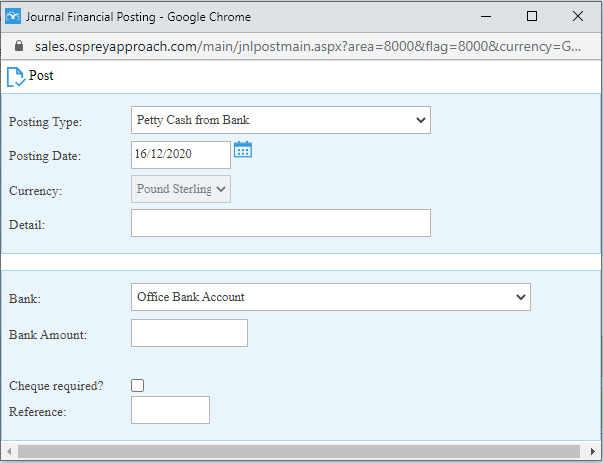This screenshot has height=463, width=603.
Task: Focus the Detail text field
Action: 281,223
